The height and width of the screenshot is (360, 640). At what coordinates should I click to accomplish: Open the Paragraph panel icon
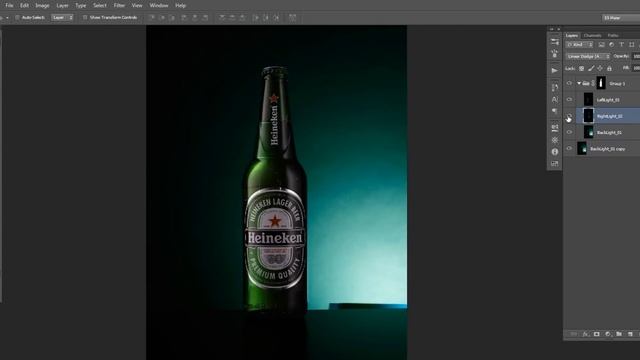click(x=554, y=111)
